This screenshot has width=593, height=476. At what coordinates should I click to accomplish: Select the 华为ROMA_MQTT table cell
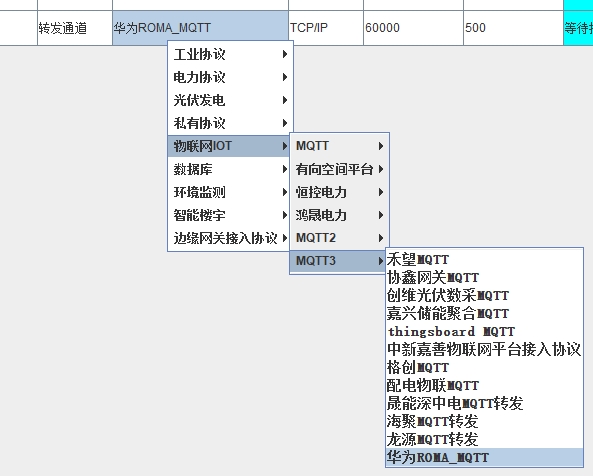coord(200,28)
